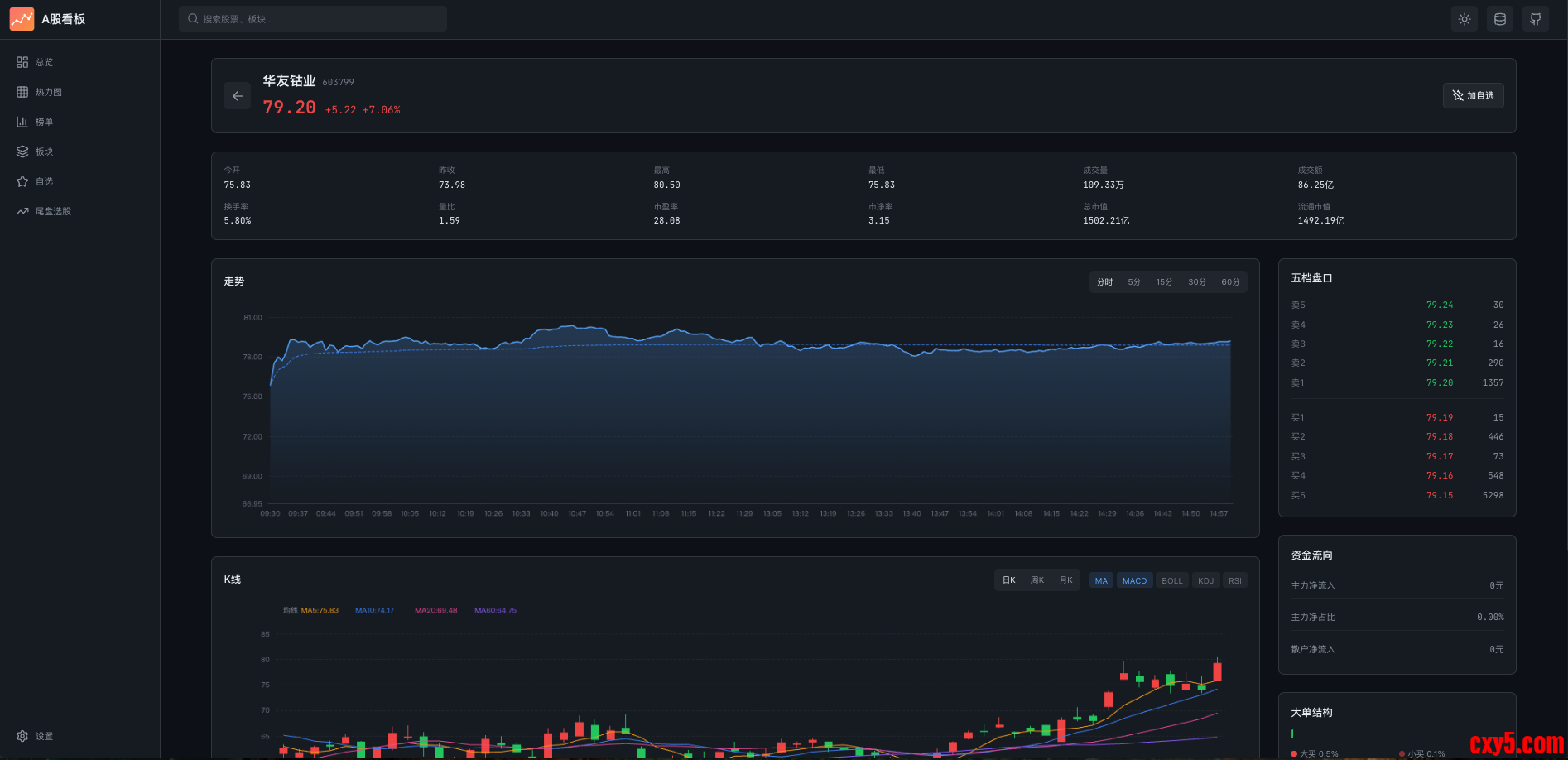Screen dimensions: 1568x760
Task: Open the database icon in header
Action: (x=1499, y=19)
